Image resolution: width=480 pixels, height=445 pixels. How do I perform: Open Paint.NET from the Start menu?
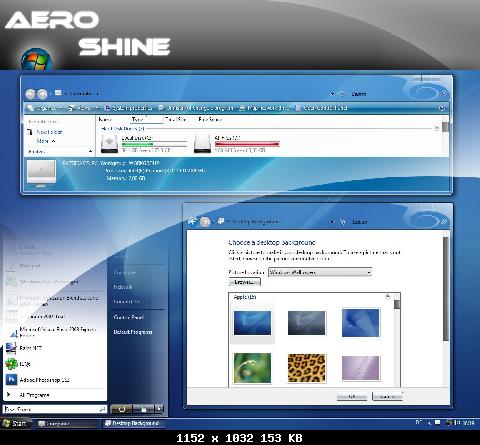pos(24,348)
